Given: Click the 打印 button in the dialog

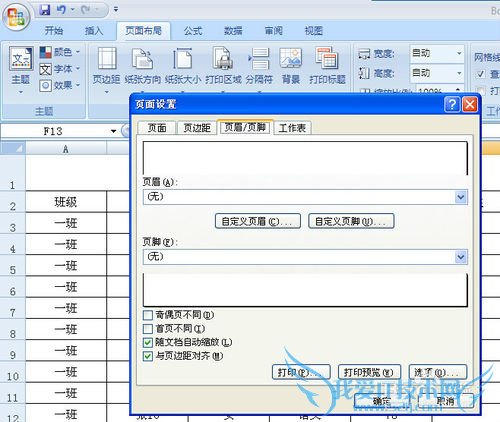Looking at the screenshot, I should click(301, 372).
